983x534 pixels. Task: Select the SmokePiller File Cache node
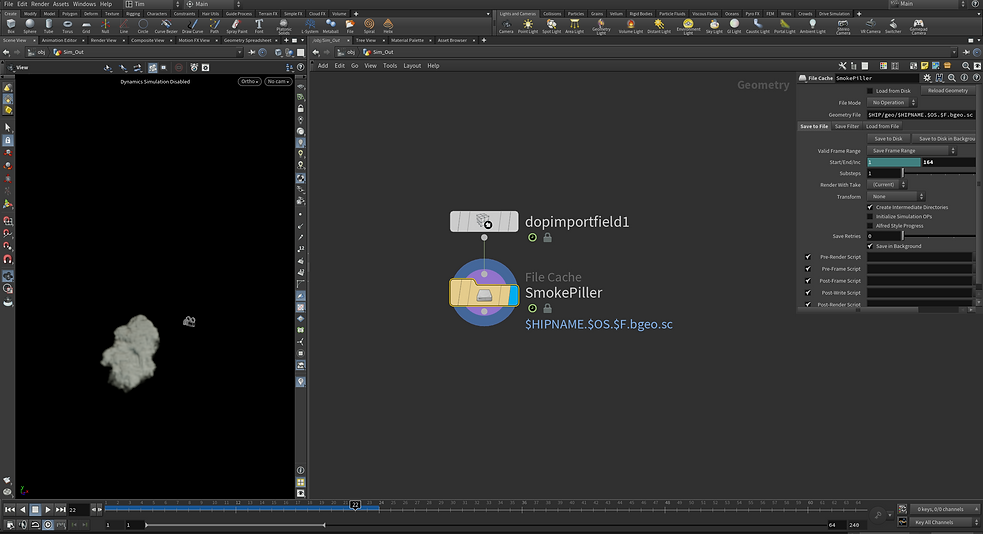coord(484,293)
